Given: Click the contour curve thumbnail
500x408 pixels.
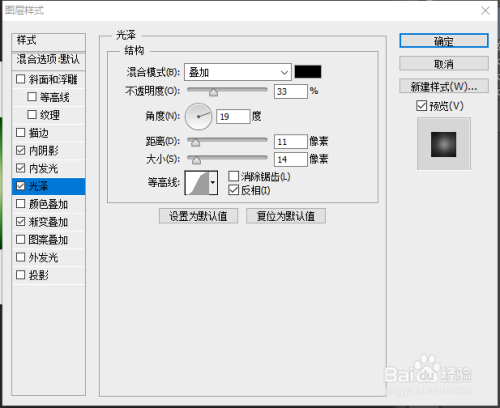Looking at the screenshot, I should click(x=197, y=183).
